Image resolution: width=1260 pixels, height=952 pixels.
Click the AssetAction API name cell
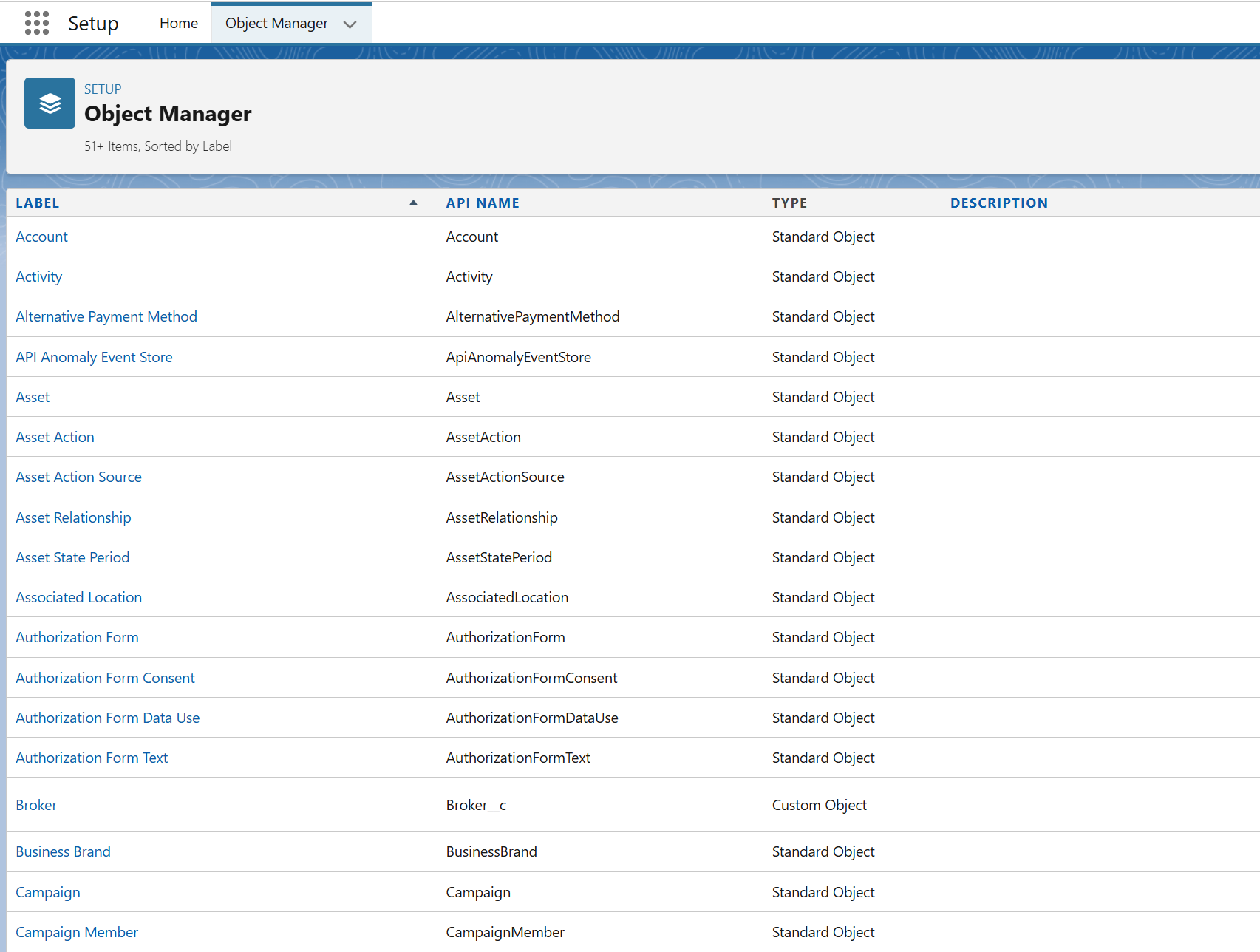(483, 437)
